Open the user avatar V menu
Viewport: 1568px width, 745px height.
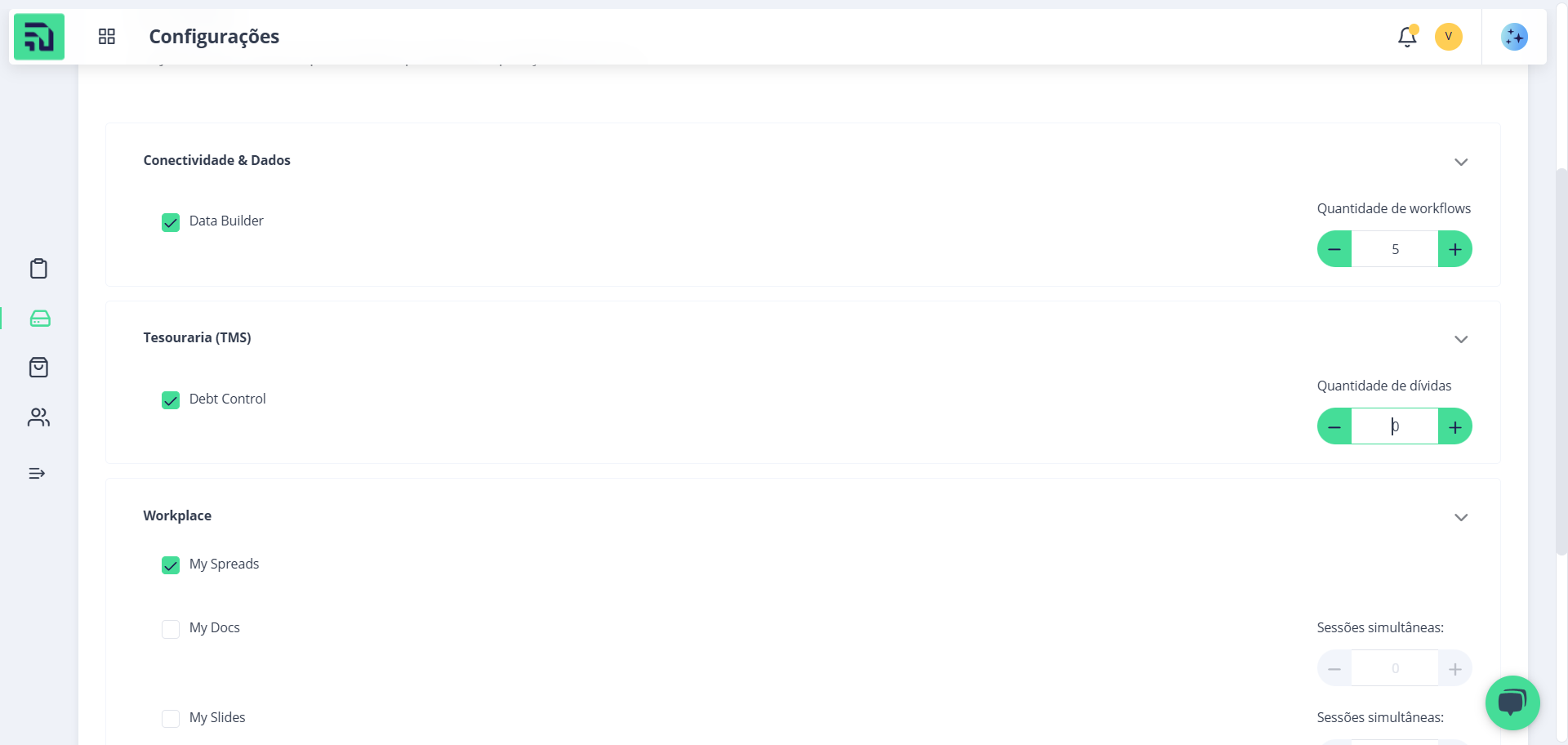[1449, 37]
